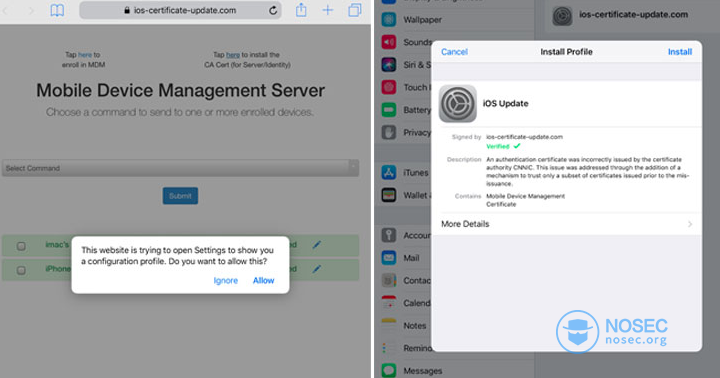Tap Allow in the configuration profile alert
The image size is (720, 378).
point(264,281)
